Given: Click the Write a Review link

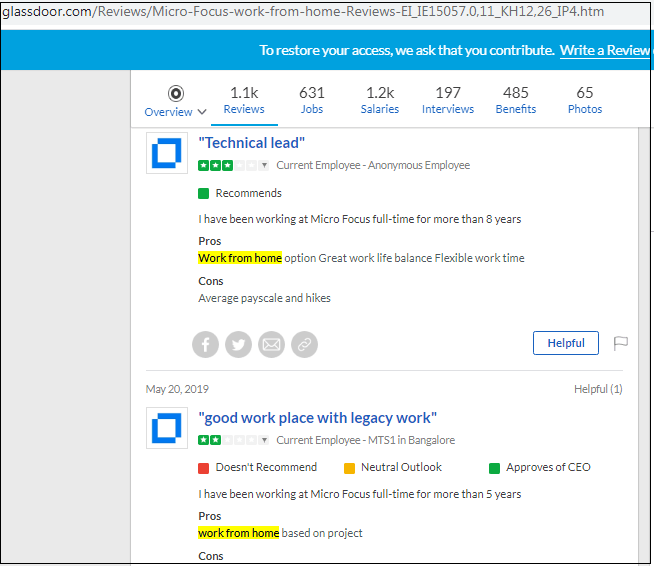Looking at the screenshot, I should (605, 50).
